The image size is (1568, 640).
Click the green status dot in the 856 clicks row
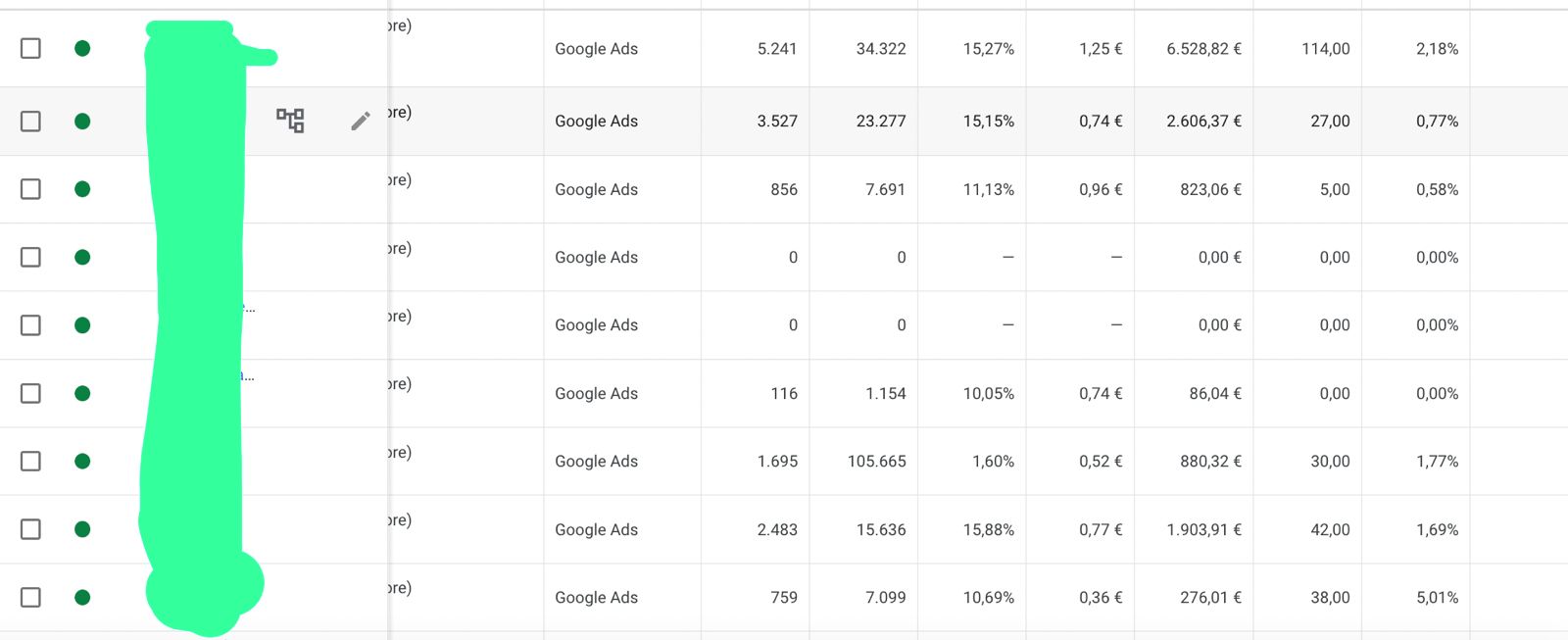coord(82,189)
